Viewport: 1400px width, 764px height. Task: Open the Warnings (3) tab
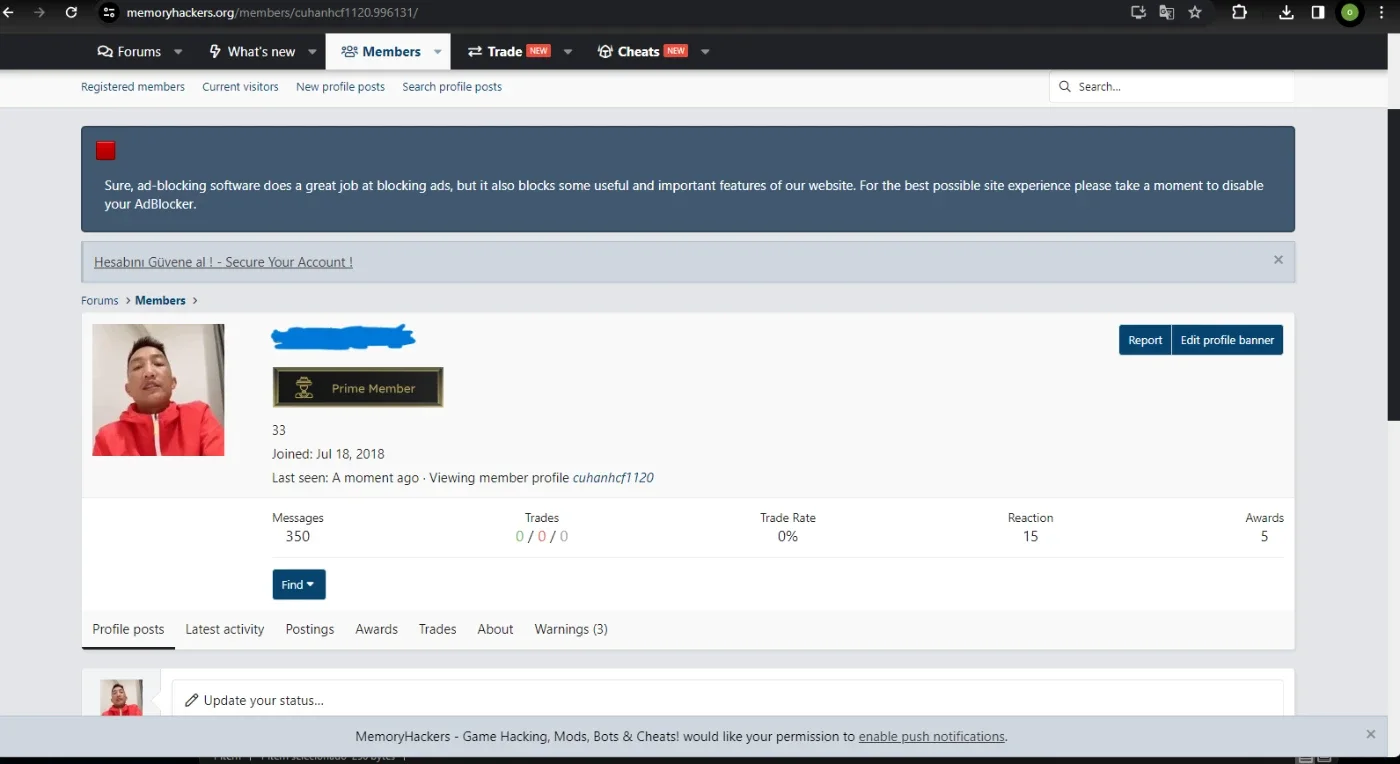tap(571, 629)
